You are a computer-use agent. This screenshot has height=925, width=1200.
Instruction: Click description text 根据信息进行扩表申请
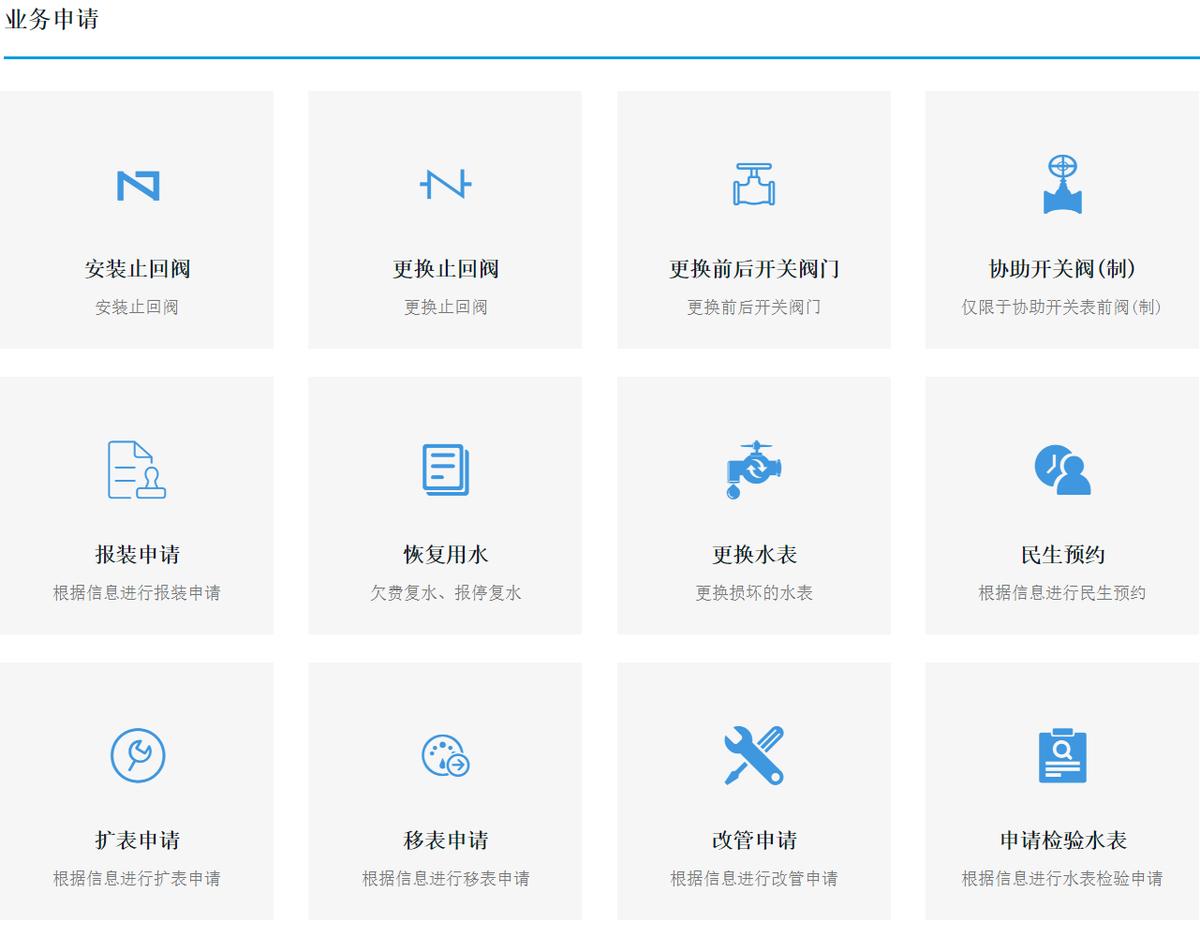pos(137,879)
